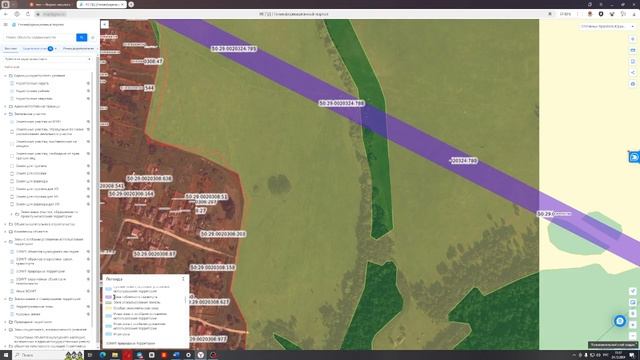The width and height of the screenshot is (640, 360).
Task: Click the top map tool icon on right edge
Action: click(633, 39)
